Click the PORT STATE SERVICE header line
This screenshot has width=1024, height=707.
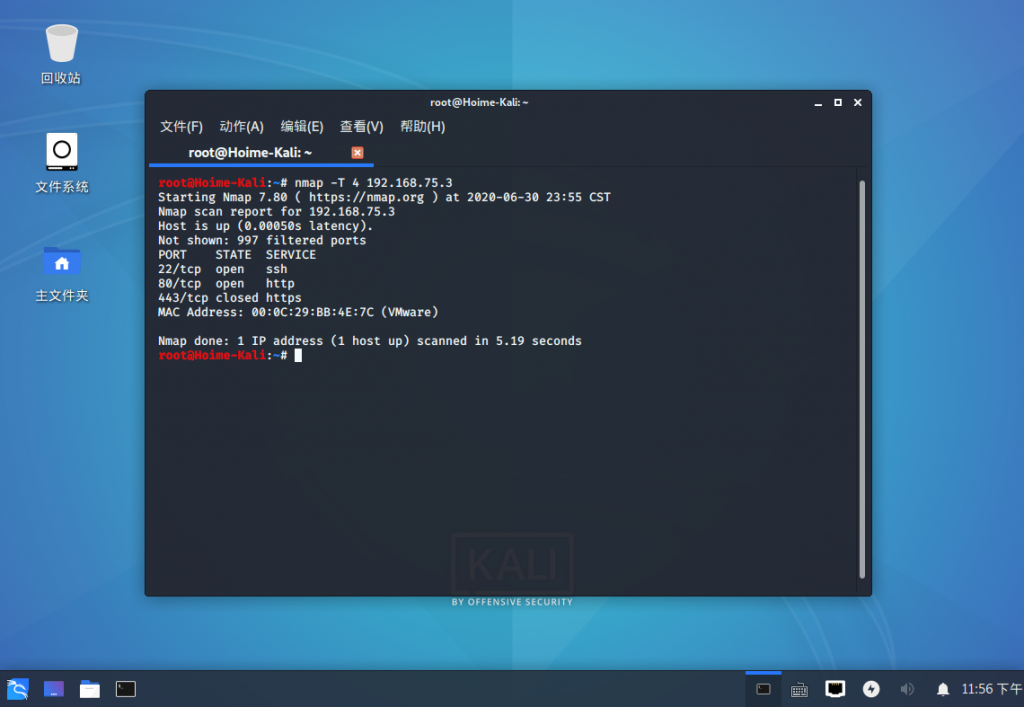pos(237,255)
